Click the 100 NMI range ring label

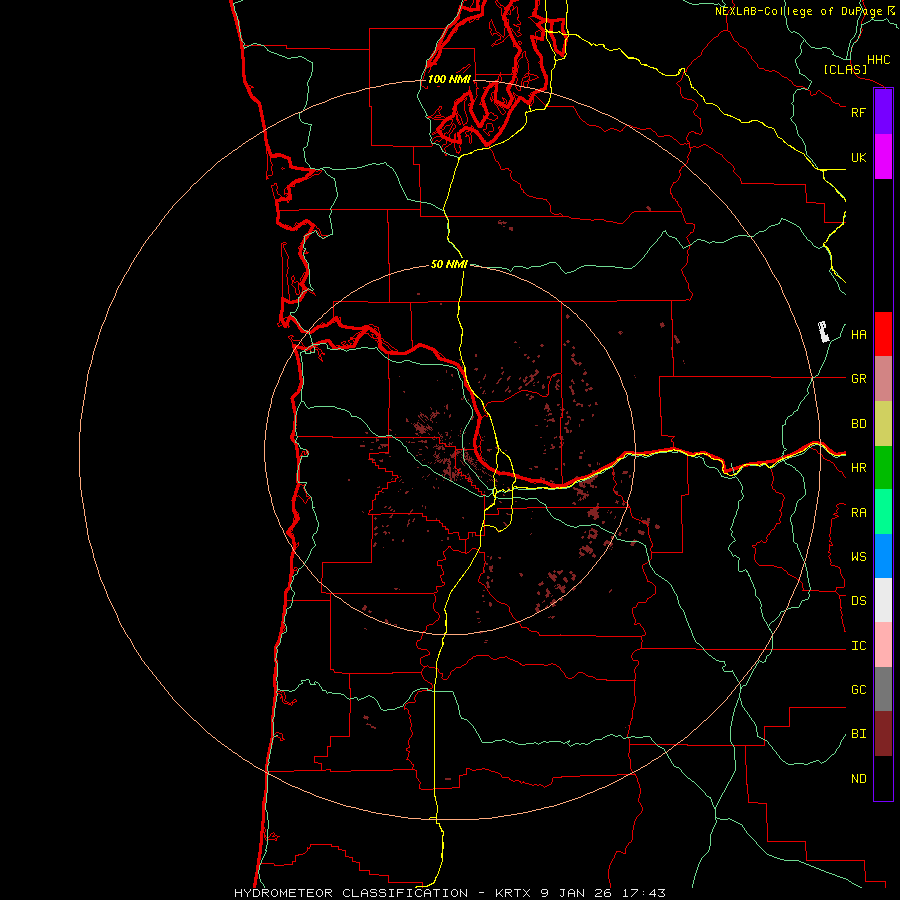click(x=449, y=79)
